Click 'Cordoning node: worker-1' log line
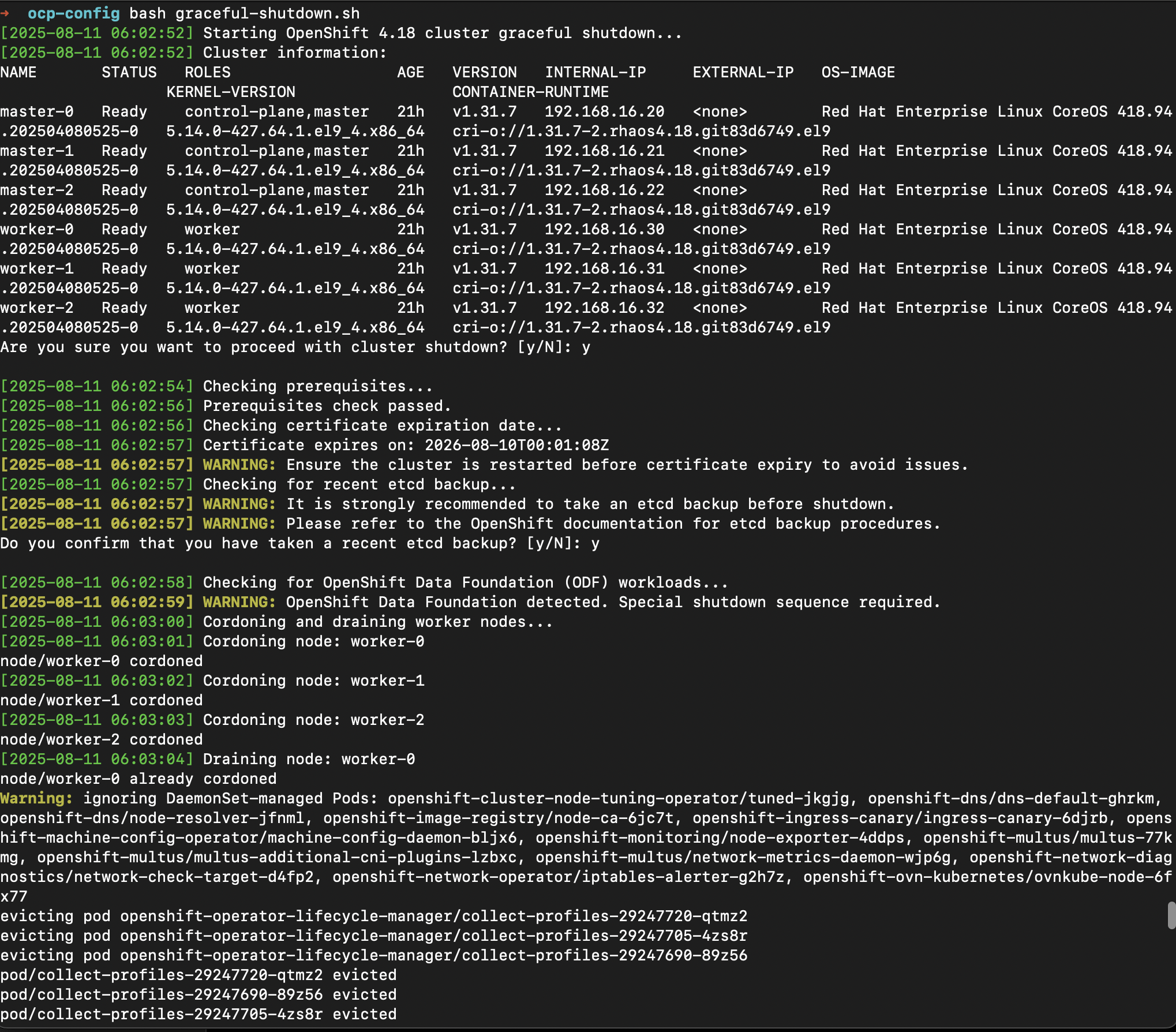This screenshot has width=1176, height=1032. (212, 680)
